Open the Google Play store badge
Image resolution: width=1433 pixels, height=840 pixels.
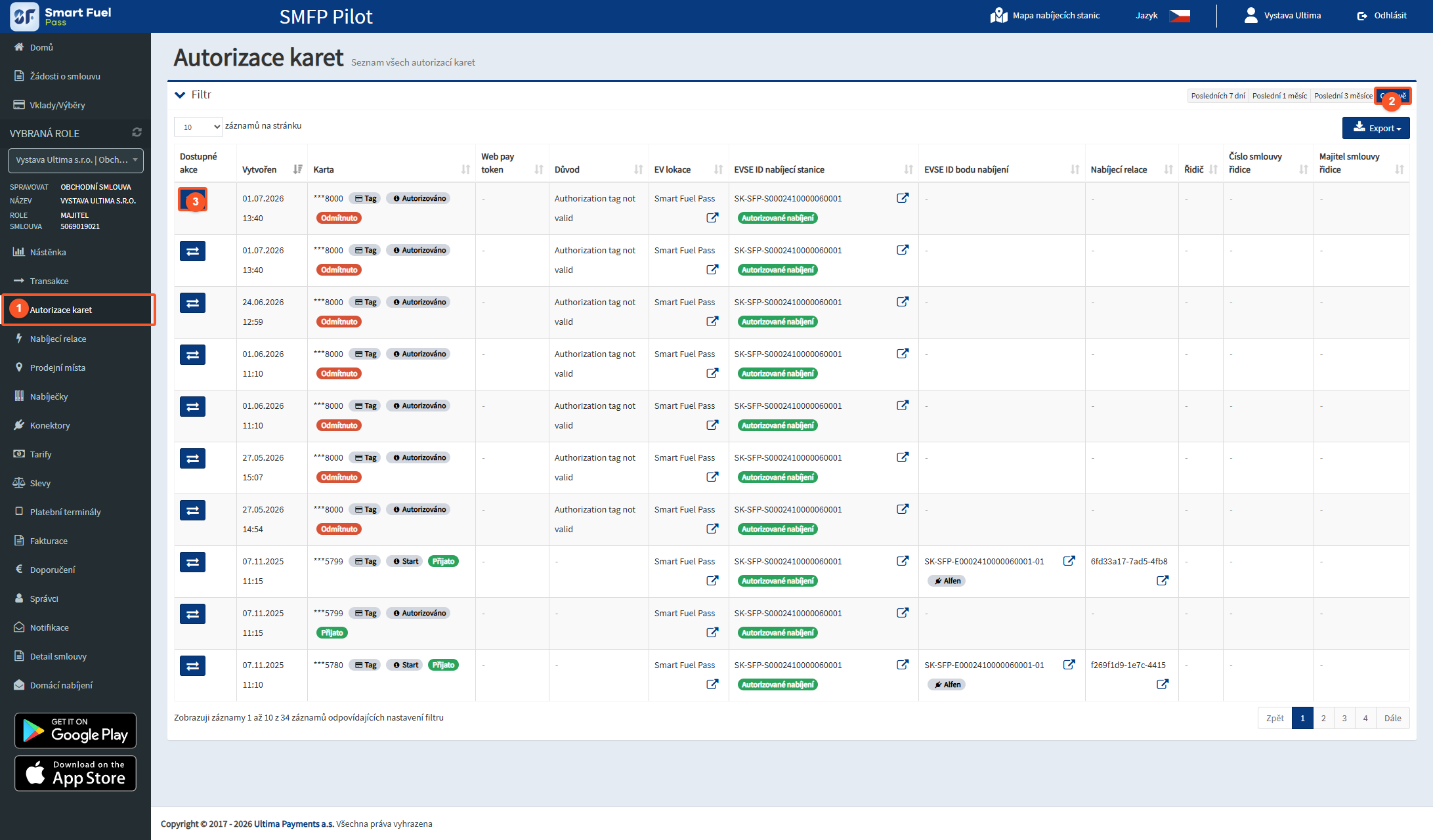coord(75,730)
